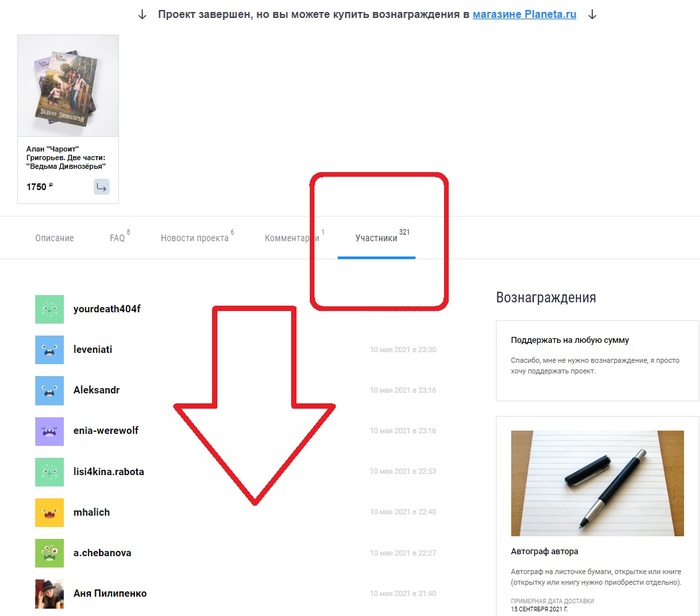Click timestamp "10 мая 2021 в 22:27"
The width and height of the screenshot is (700, 616).
(x=403, y=553)
